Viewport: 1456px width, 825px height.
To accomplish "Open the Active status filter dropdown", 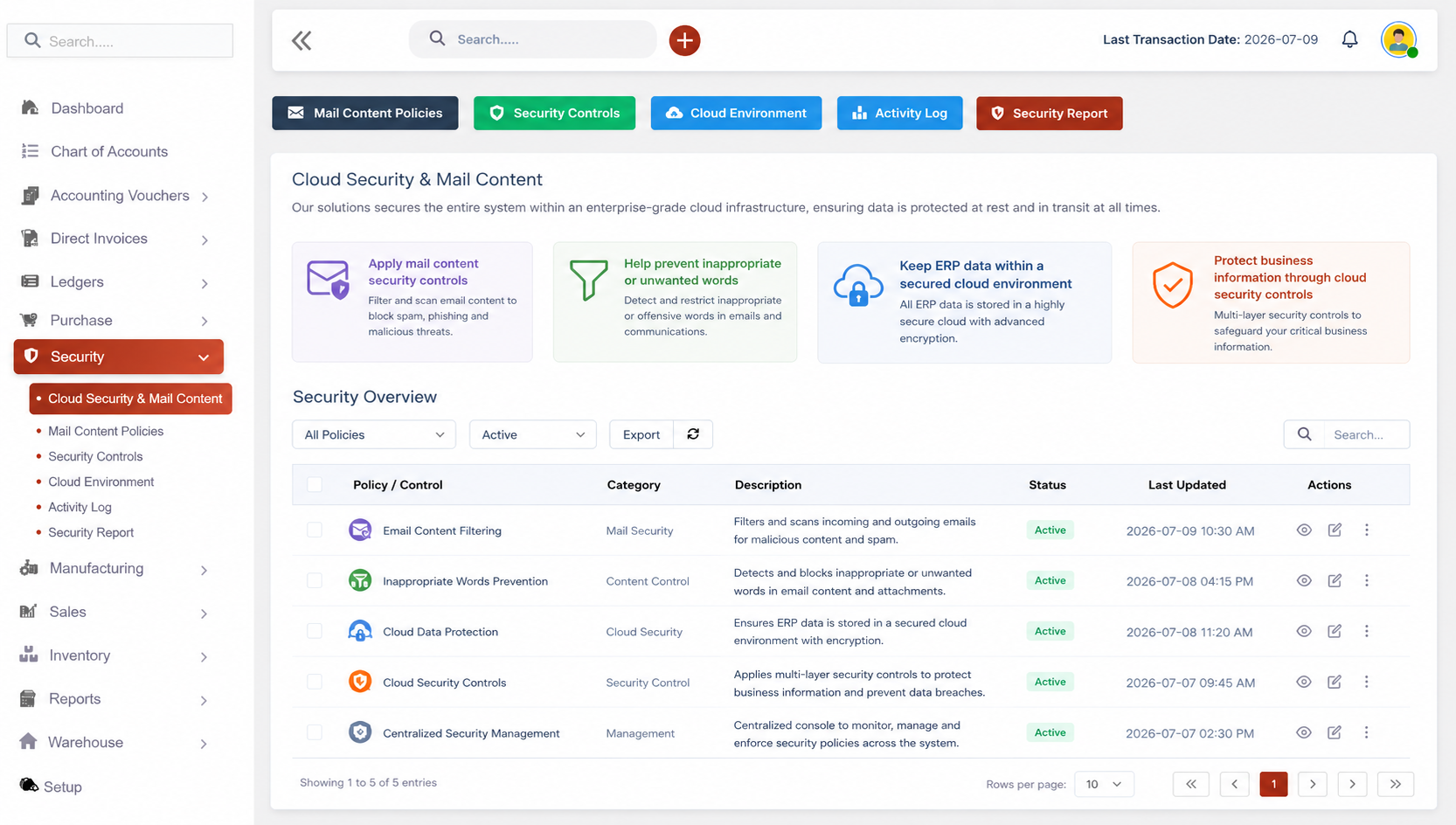I will pyautogui.click(x=533, y=434).
